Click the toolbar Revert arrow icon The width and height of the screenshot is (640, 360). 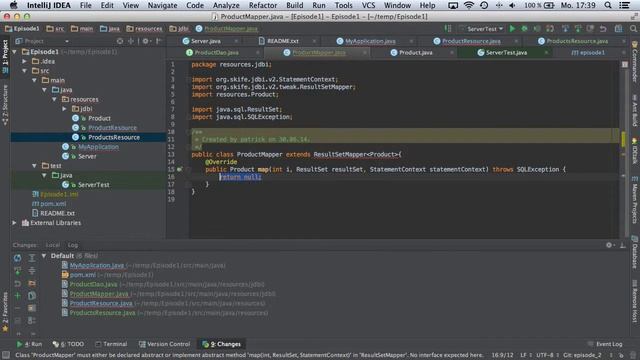point(603,29)
